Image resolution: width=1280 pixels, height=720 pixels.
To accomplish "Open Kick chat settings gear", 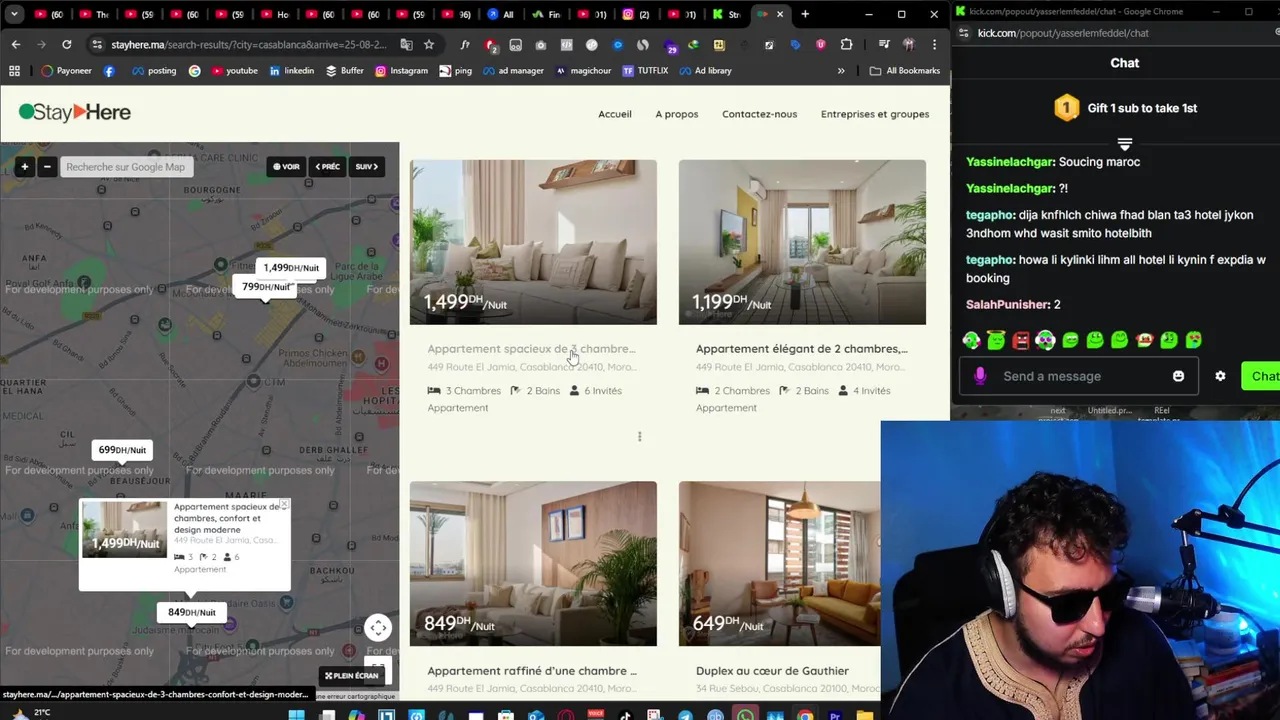I will [1220, 376].
